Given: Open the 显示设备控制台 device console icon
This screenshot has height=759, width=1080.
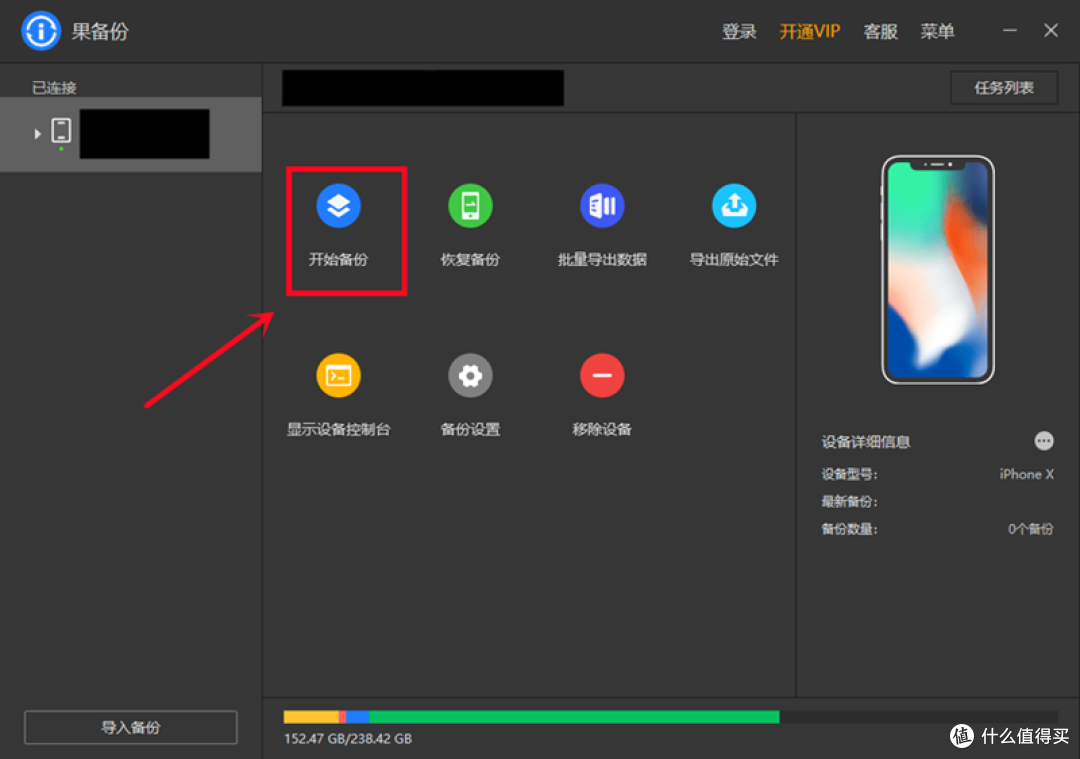Looking at the screenshot, I should tap(338, 375).
